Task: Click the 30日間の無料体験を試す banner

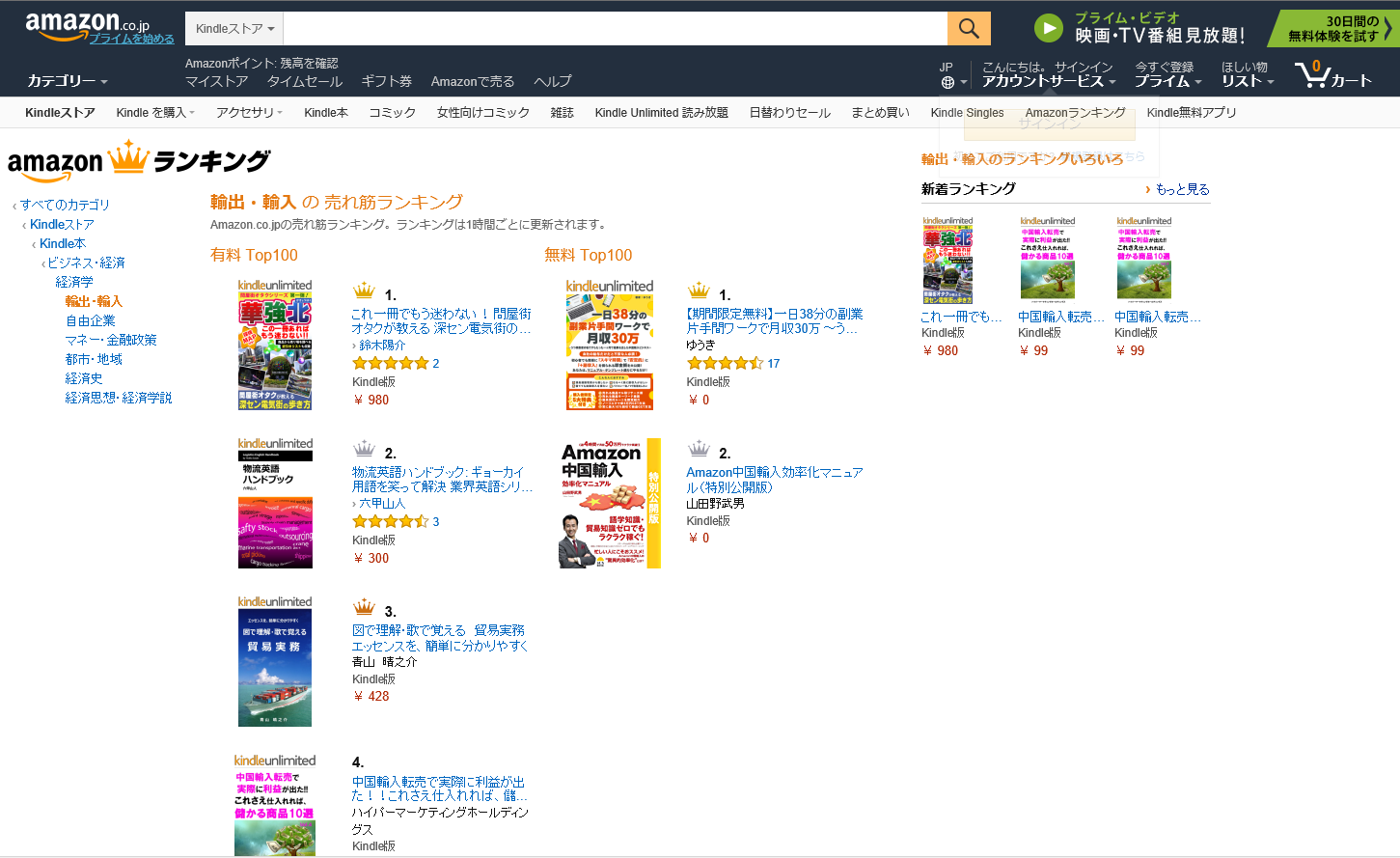Action: [x=1333, y=28]
